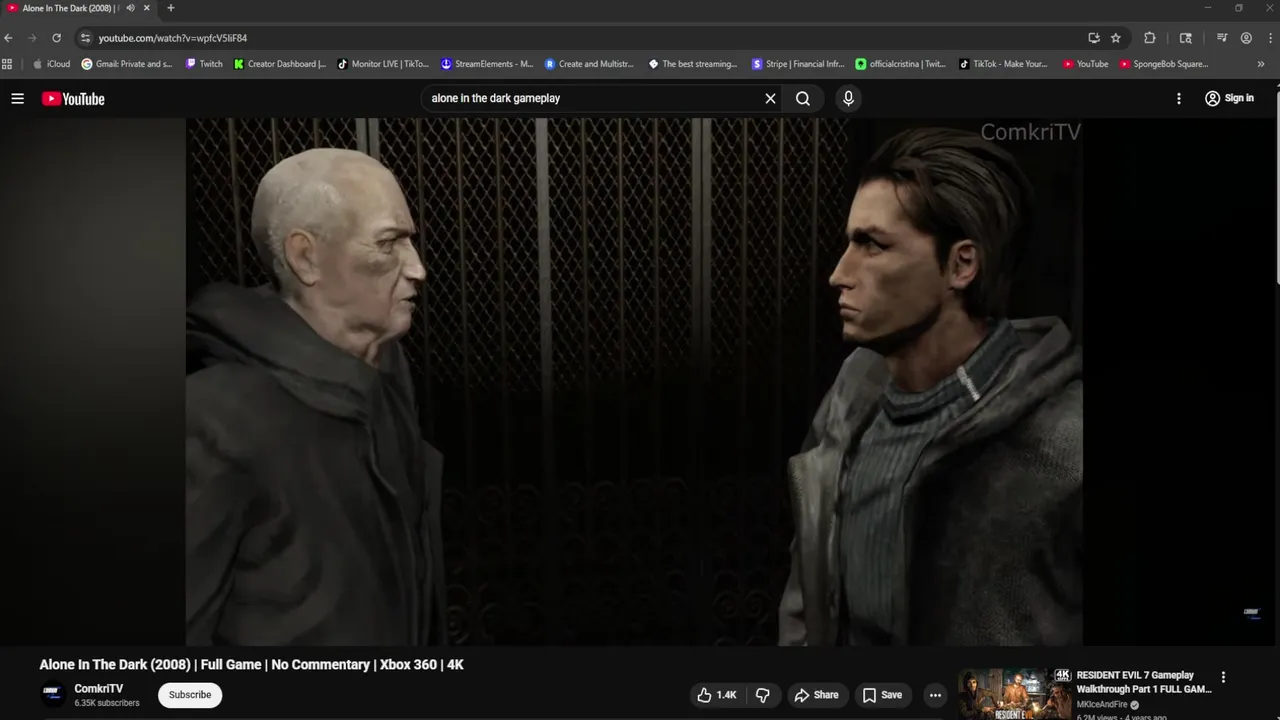This screenshot has height=720, width=1280.
Task: Open the YouTube hamburger guide menu
Action: (x=17, y=98)
